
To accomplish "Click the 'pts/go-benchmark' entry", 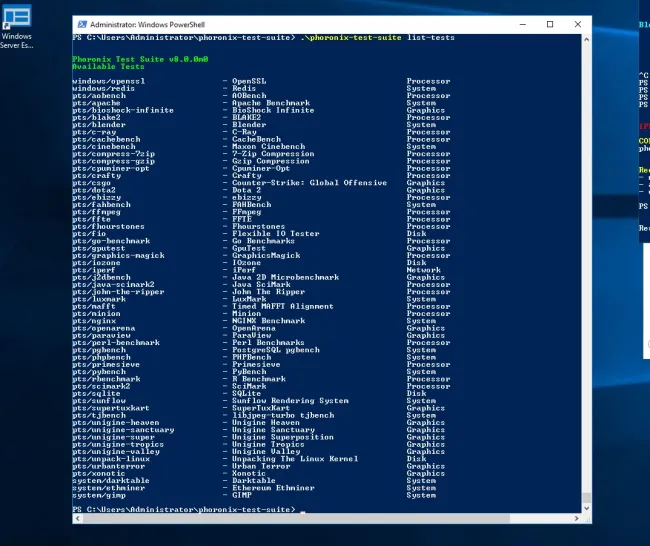I will [x=111, y=241].
